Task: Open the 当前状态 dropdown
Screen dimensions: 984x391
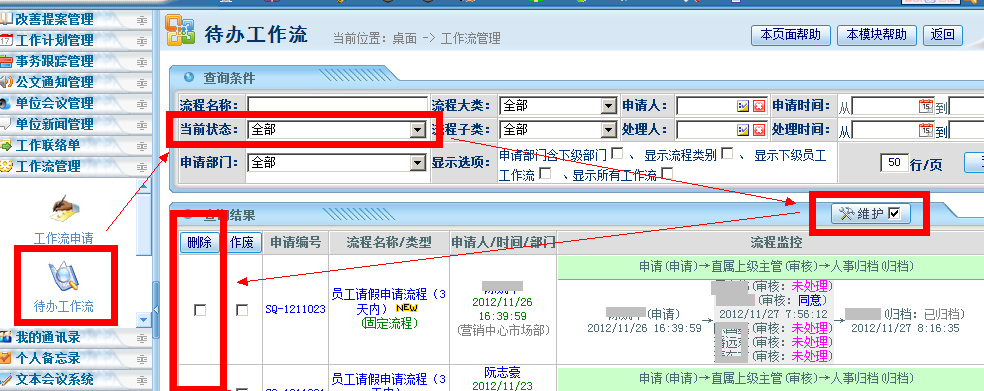Action: [x=337, y=130]
